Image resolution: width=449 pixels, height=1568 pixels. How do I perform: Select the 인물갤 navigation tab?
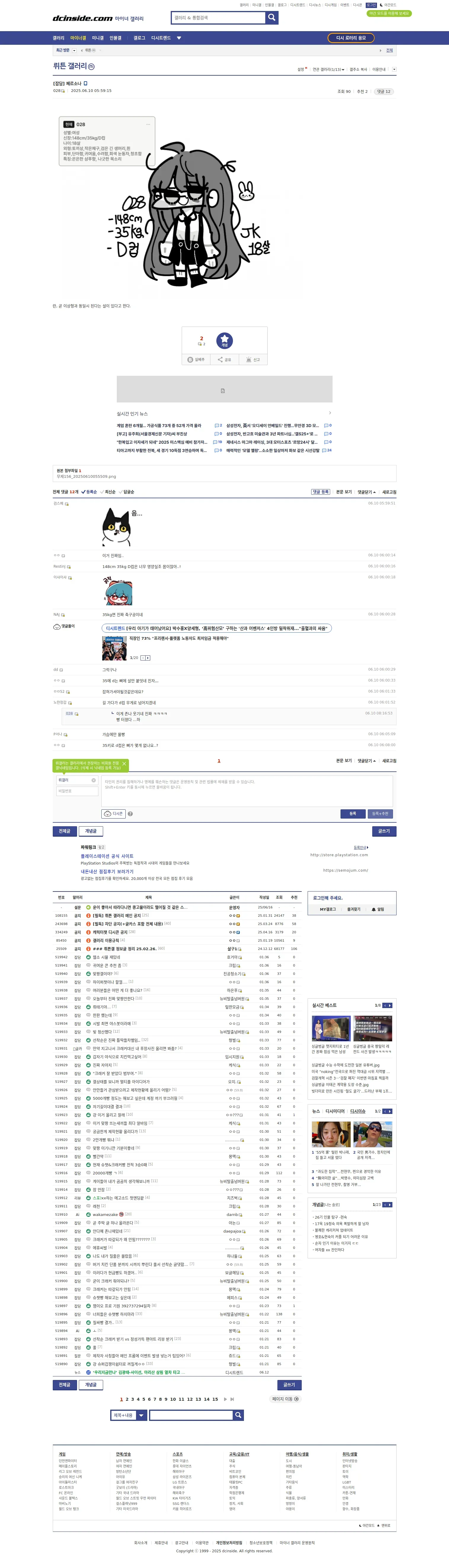point(116,38)
